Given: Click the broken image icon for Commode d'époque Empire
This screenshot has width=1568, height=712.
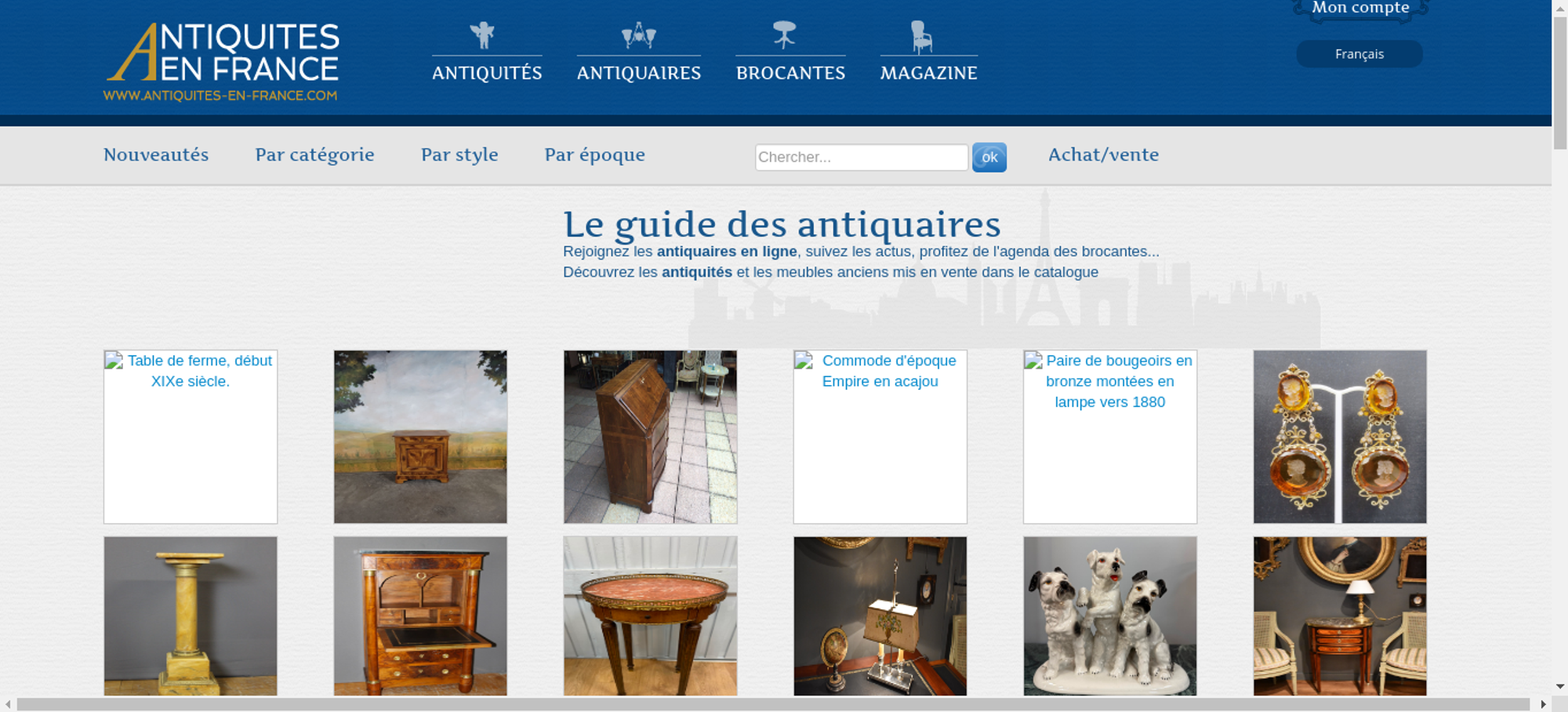Looking at the screenshot, I should [804, 361].
